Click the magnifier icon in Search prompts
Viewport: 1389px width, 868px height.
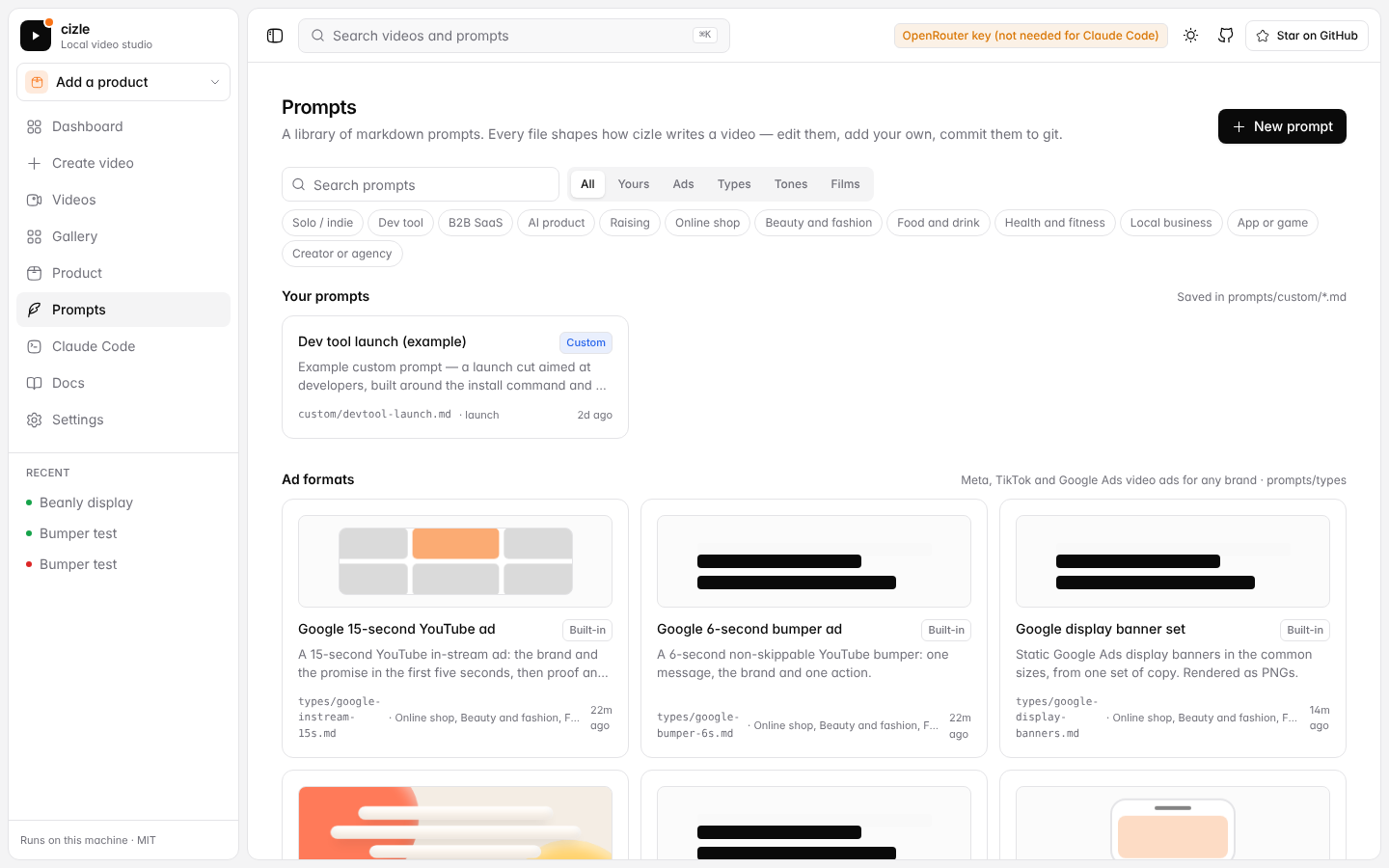[299, 184]
